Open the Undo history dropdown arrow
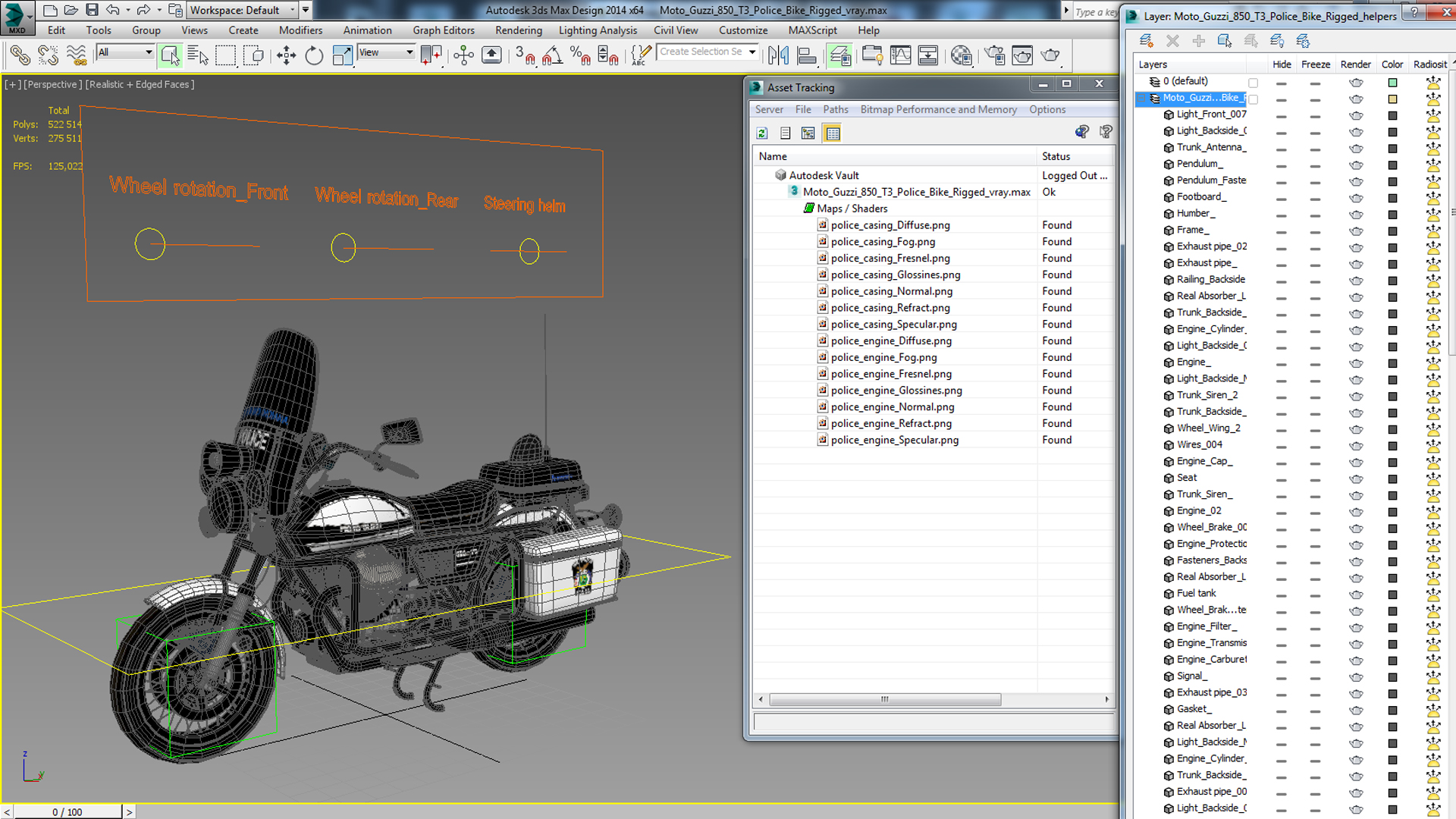The height and width of the screenshot is (819, 1456). 127,10
